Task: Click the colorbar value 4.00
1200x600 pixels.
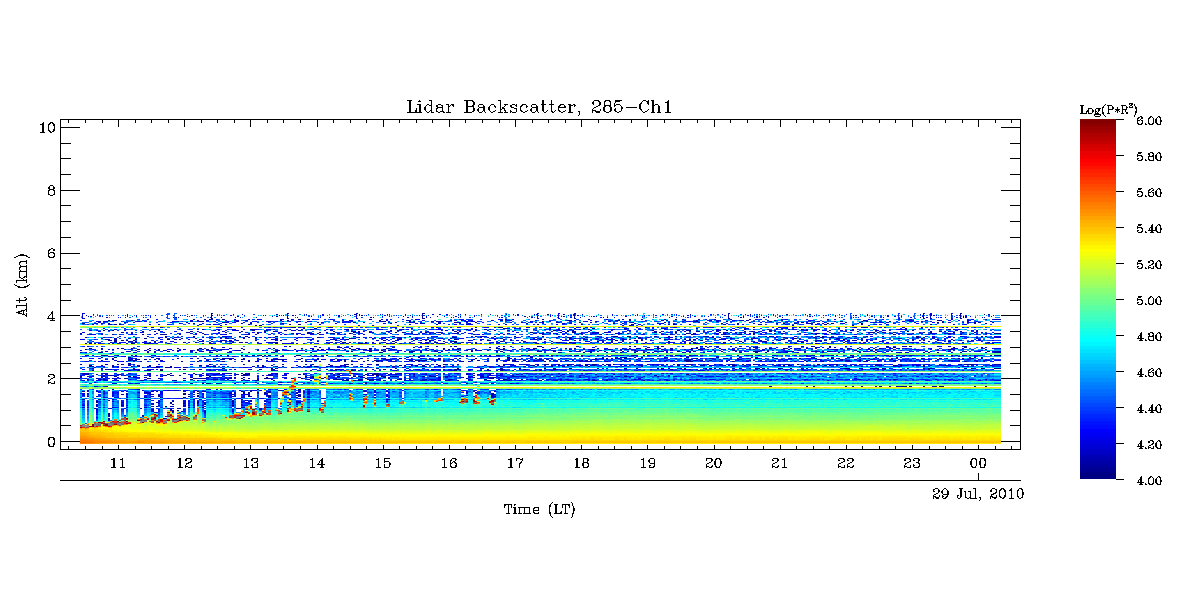Action: (x=1148, y=480)
